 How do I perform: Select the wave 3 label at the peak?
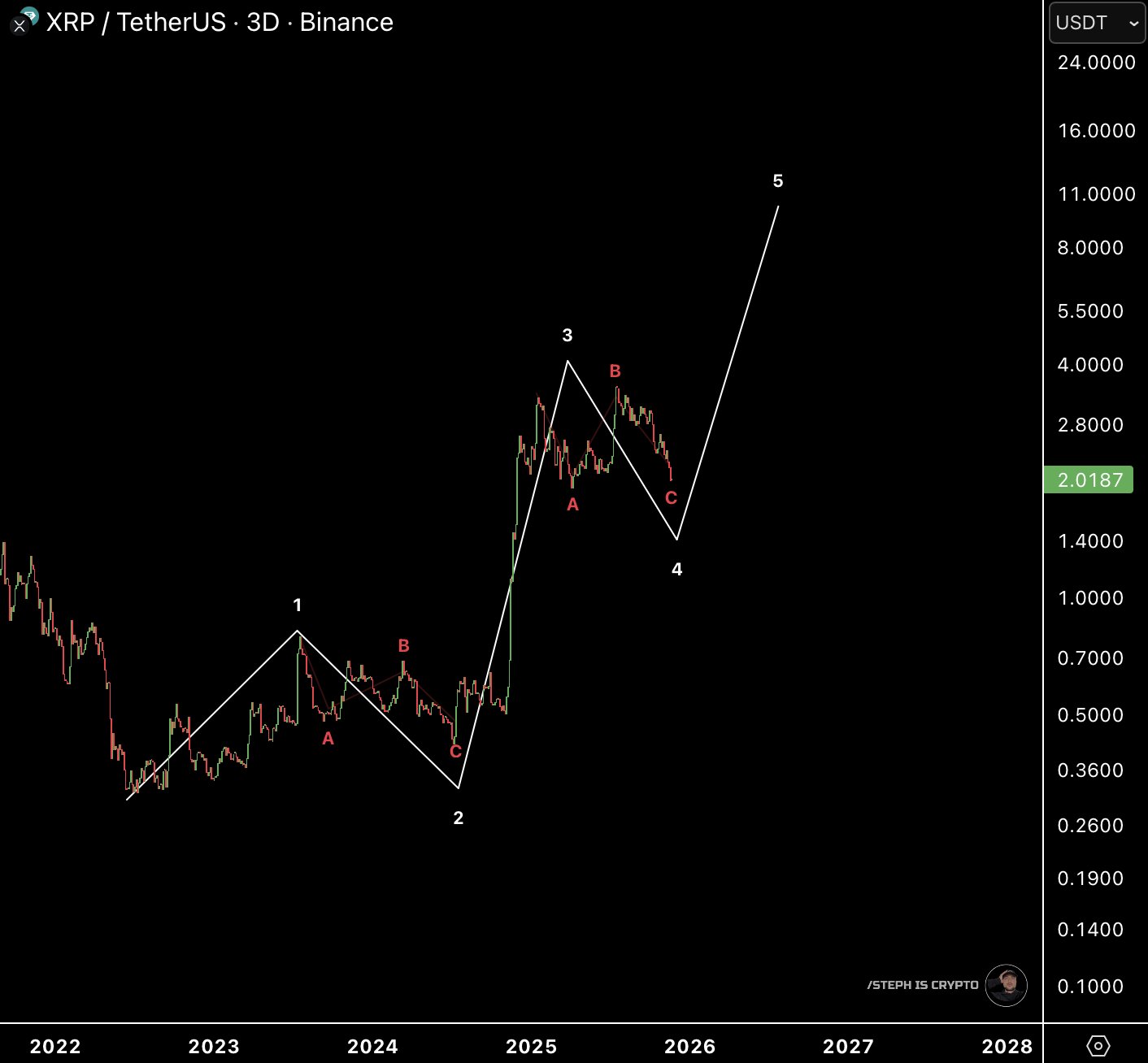click(x=567, y=335)
